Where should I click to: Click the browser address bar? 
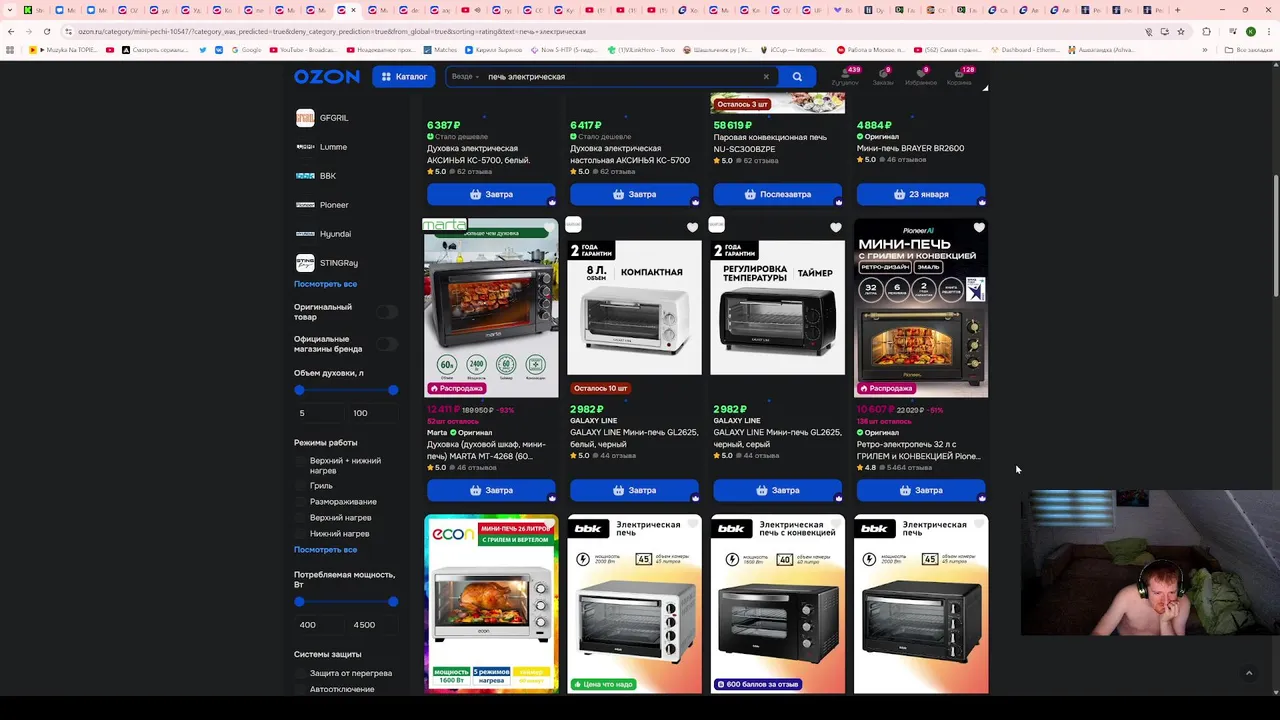600,31
